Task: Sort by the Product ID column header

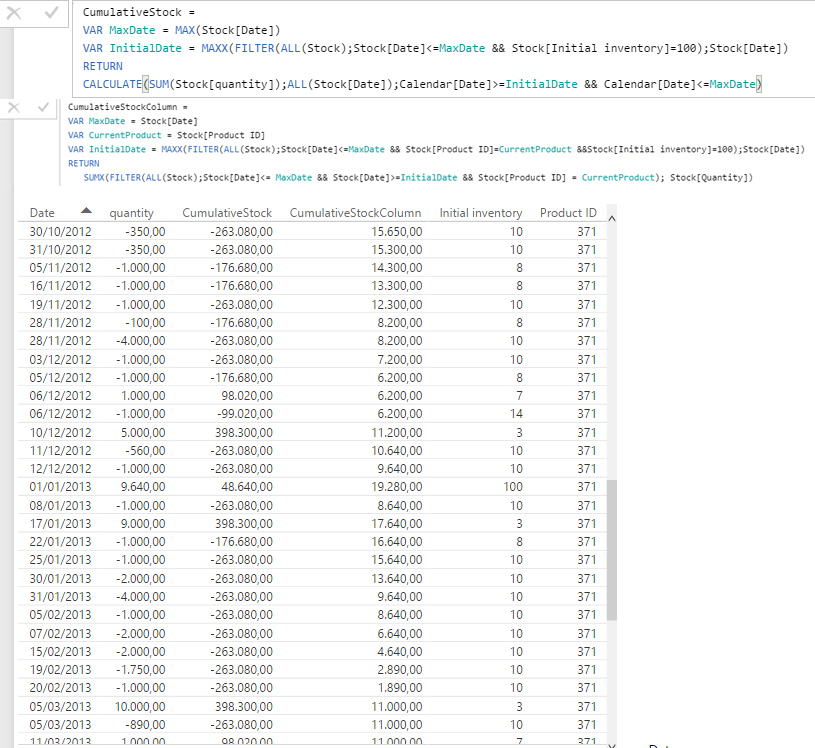Action: 568,213
